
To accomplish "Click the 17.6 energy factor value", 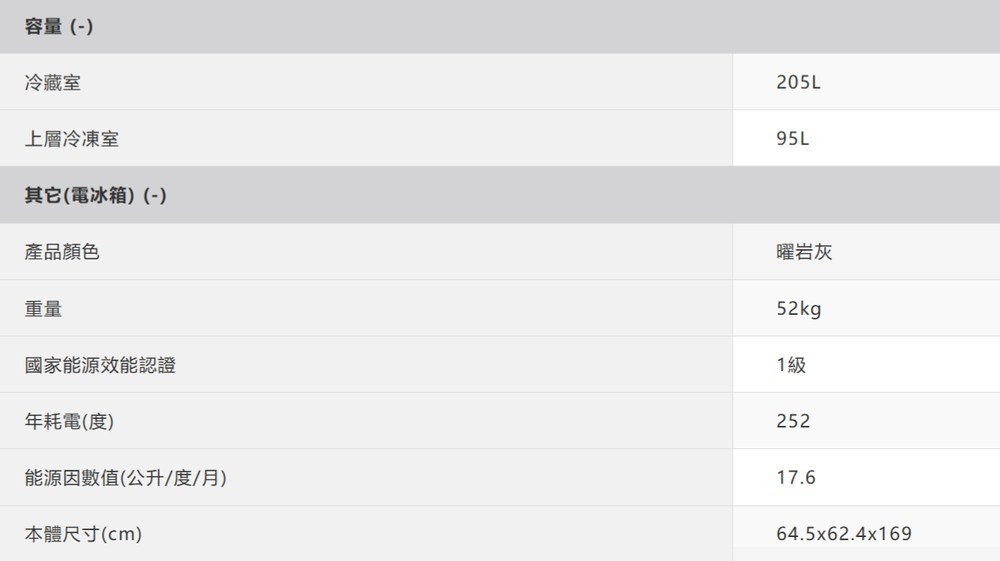I will pyautogui.click(x=796, y=478).
